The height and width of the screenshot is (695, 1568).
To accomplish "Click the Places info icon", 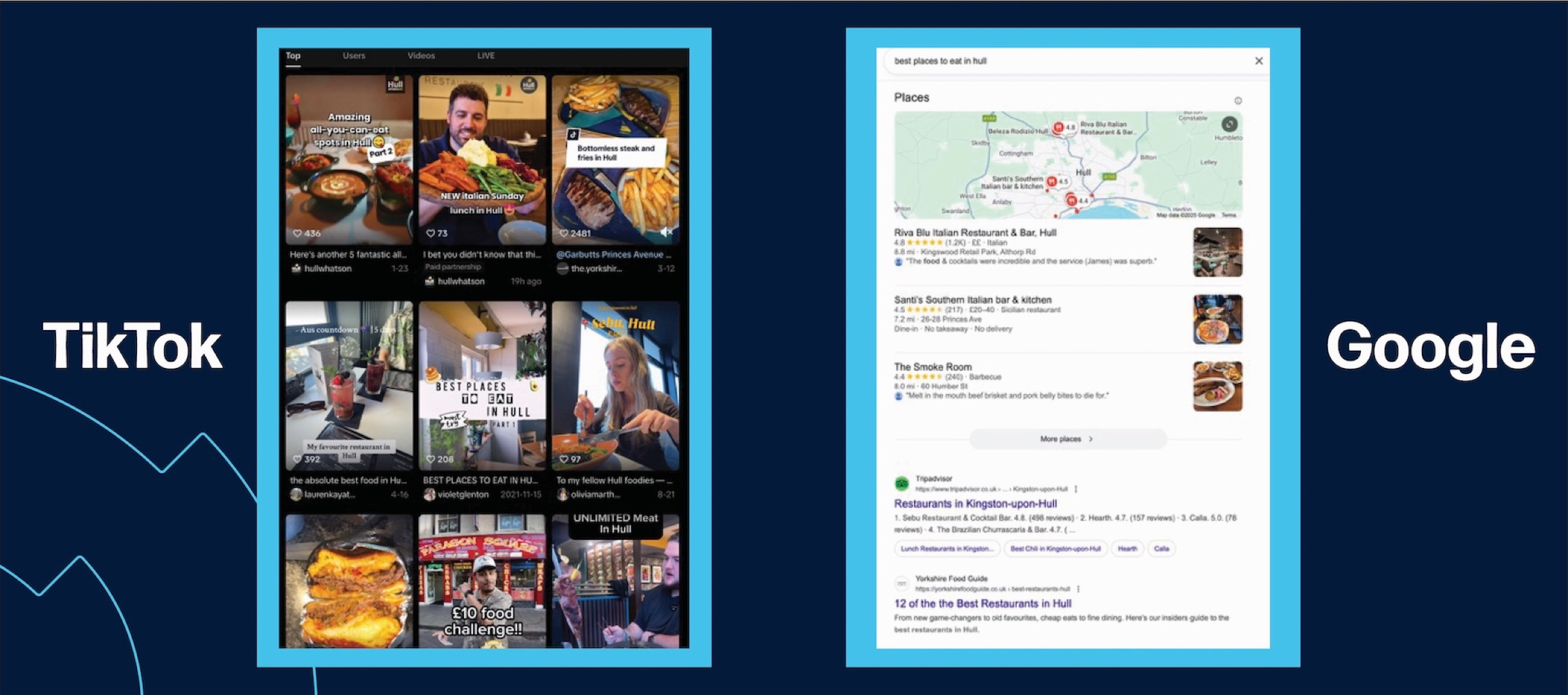I will point(1238,100).
